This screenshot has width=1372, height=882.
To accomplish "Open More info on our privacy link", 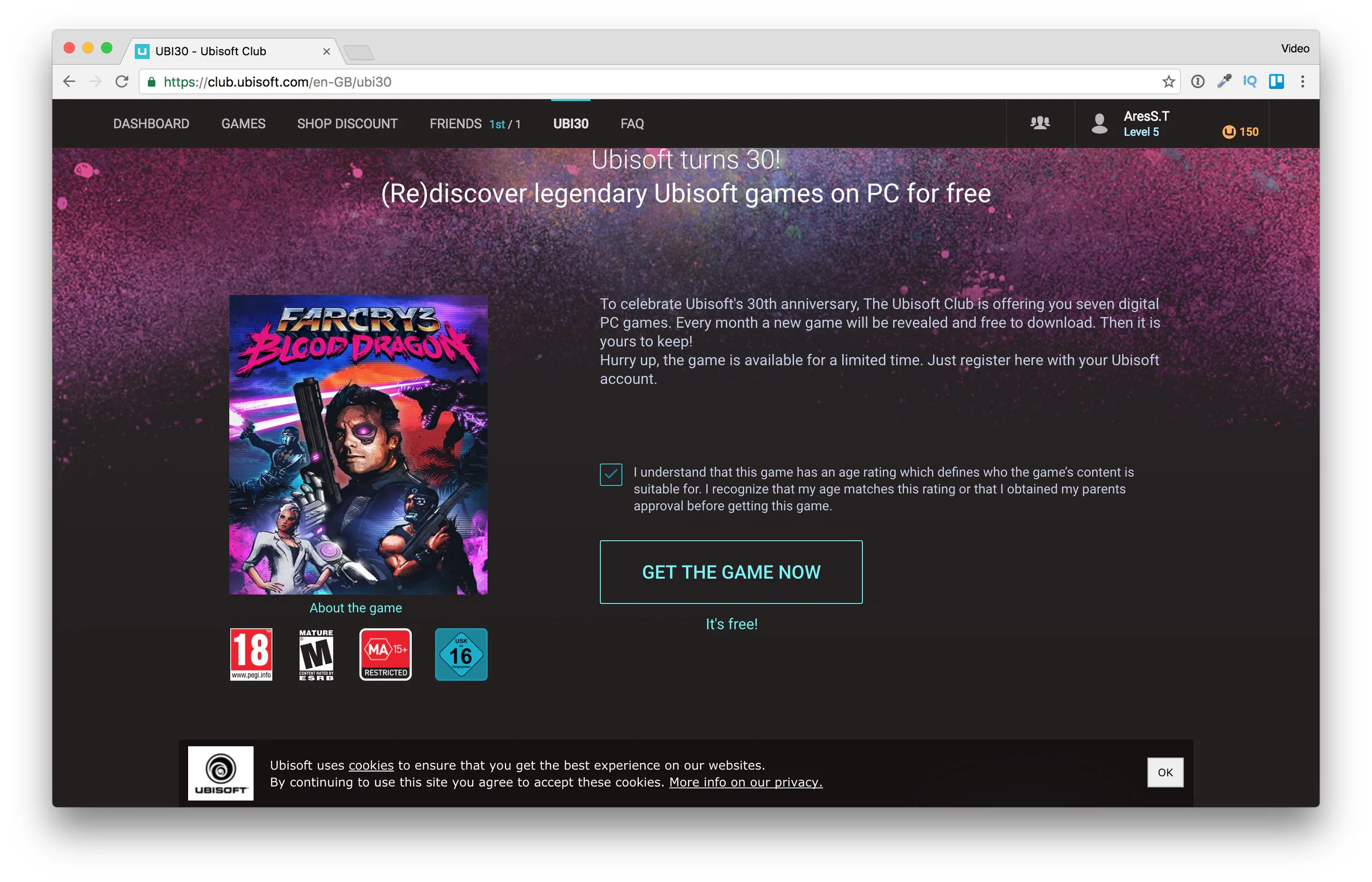I will 745,782.
